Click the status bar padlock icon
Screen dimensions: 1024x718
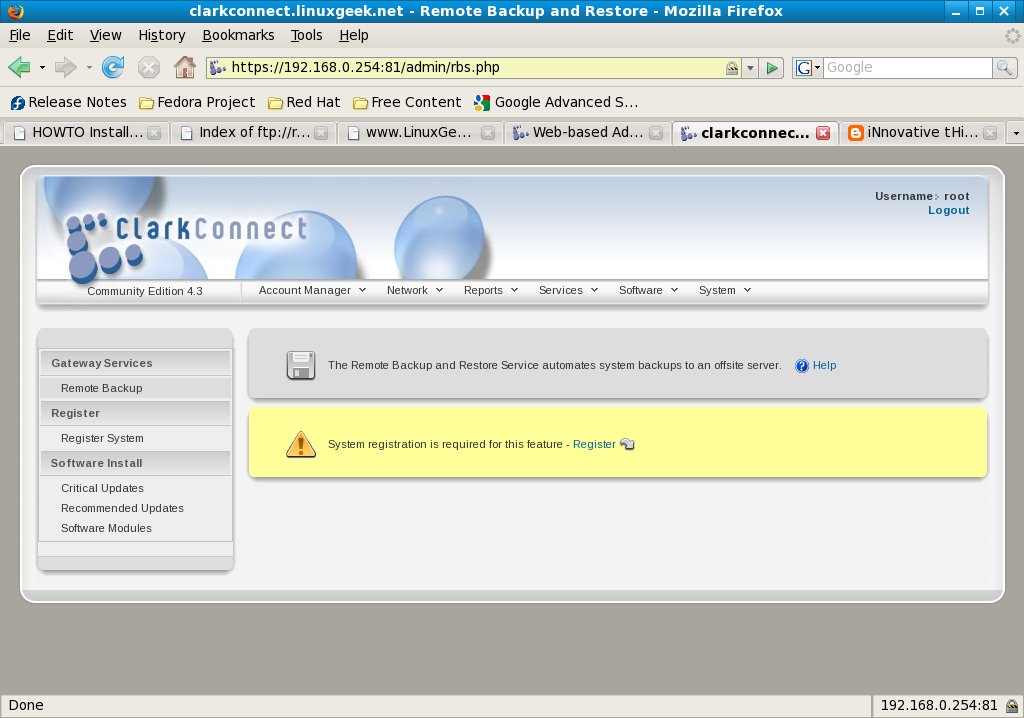click(1012, 706)
